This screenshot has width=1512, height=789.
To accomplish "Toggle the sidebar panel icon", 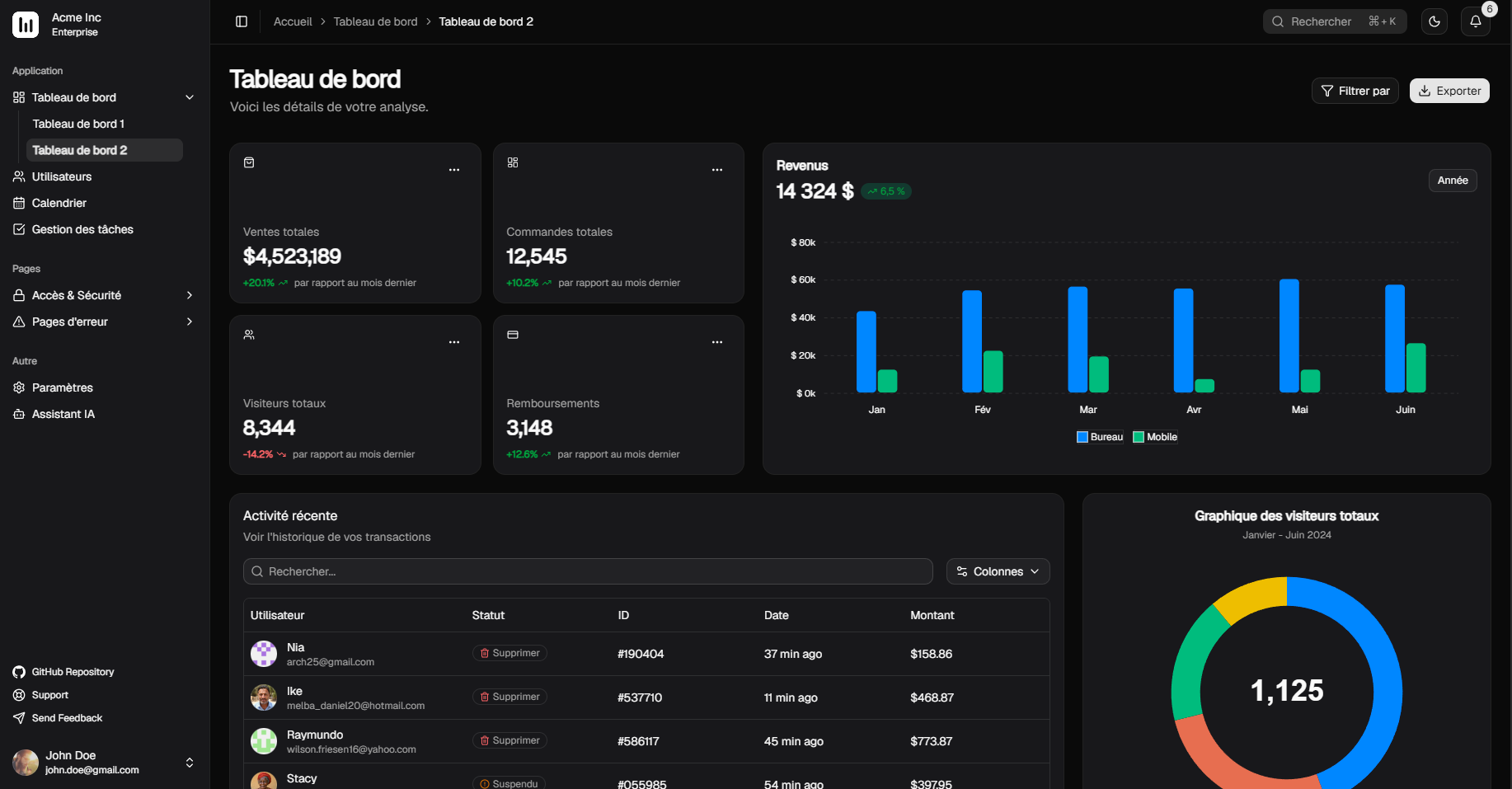I will 242,21.
